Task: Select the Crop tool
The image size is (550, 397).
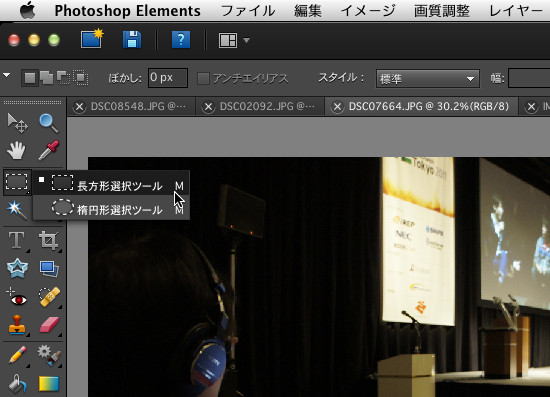Action: pos(48,241)
